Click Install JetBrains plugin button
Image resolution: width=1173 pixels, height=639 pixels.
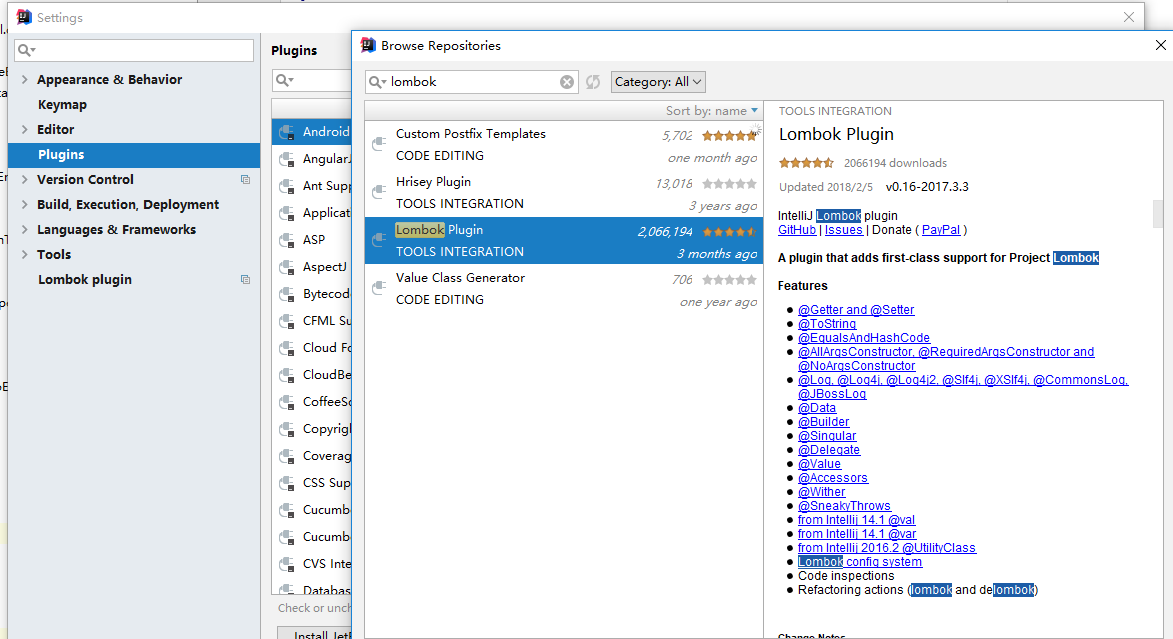(x=314, y=634)
